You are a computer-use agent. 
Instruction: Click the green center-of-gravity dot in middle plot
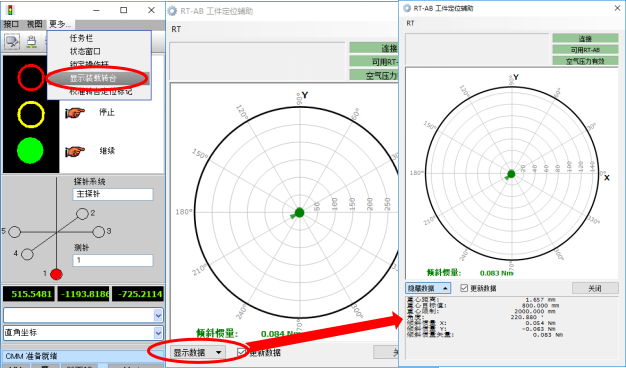pyautogui.click(x=299, y=213)
